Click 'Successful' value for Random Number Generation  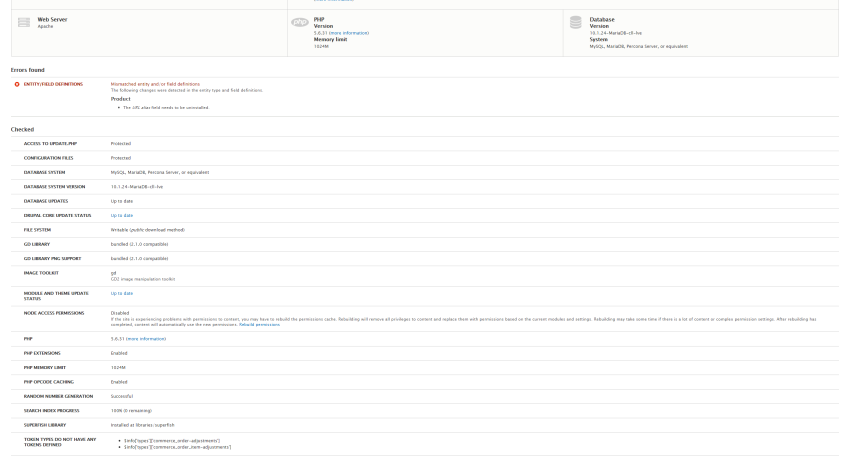click(121, 397)
